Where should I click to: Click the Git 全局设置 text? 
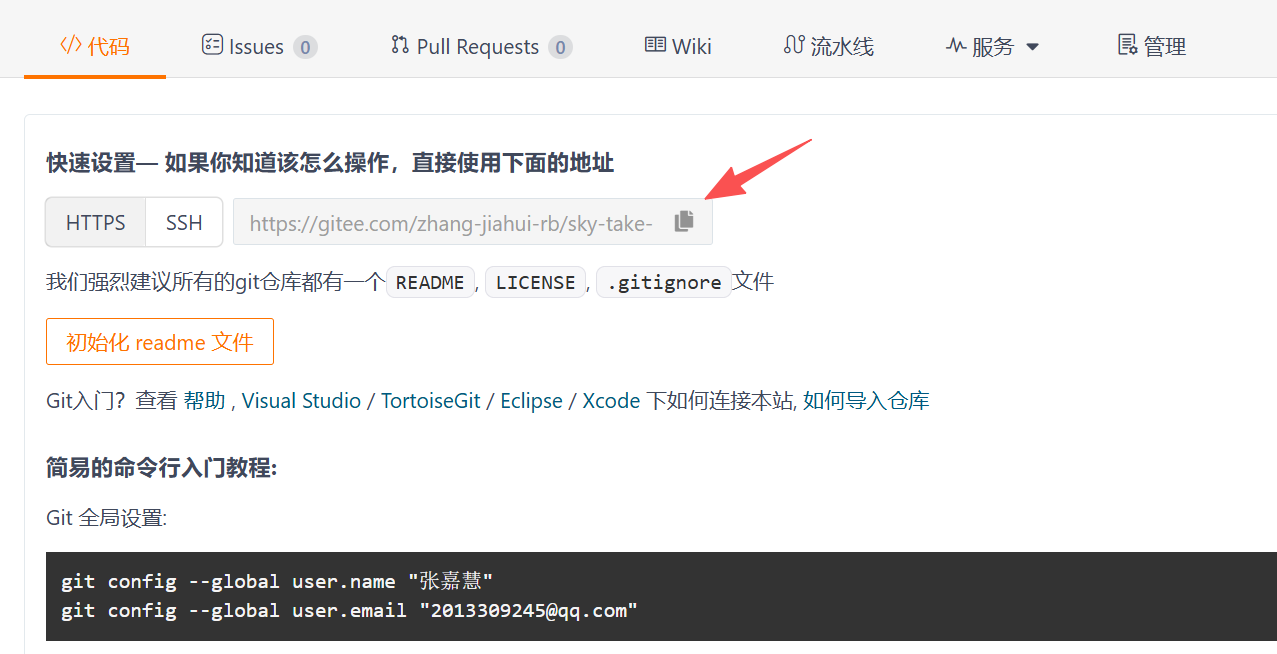click(x=106, y=518)
